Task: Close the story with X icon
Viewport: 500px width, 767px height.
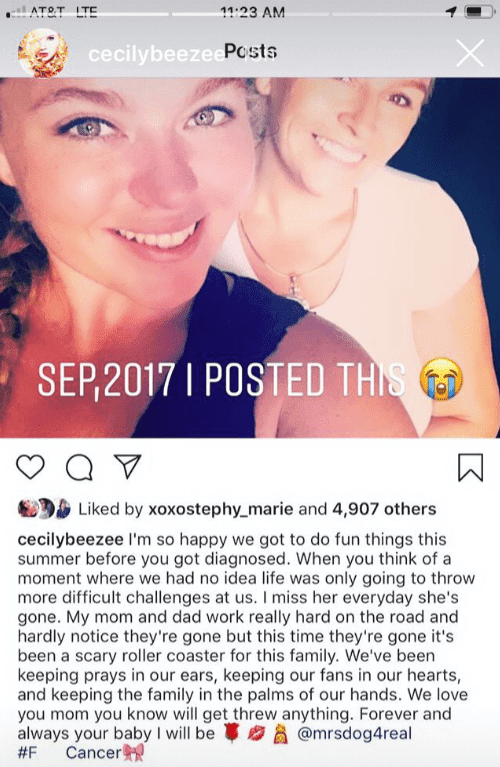Action: 470,53
